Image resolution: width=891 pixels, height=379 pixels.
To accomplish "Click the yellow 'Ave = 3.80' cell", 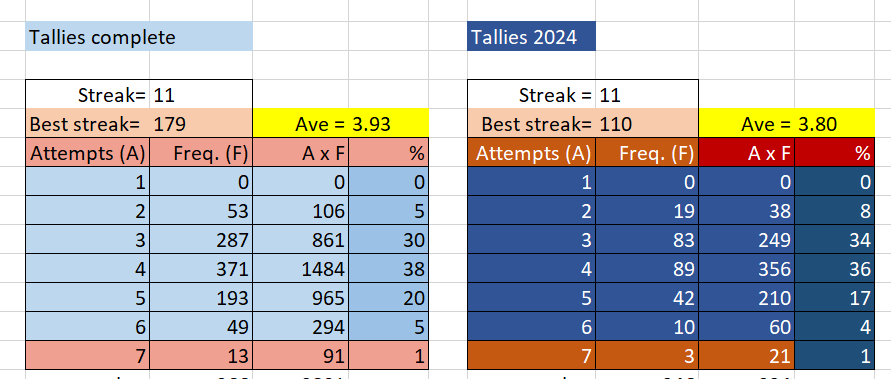I will 786,123.
